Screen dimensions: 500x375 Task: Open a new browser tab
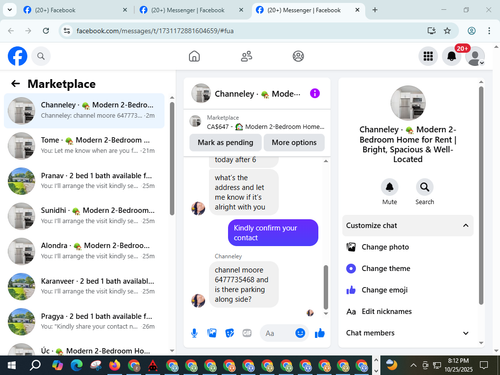coord(375,10)
